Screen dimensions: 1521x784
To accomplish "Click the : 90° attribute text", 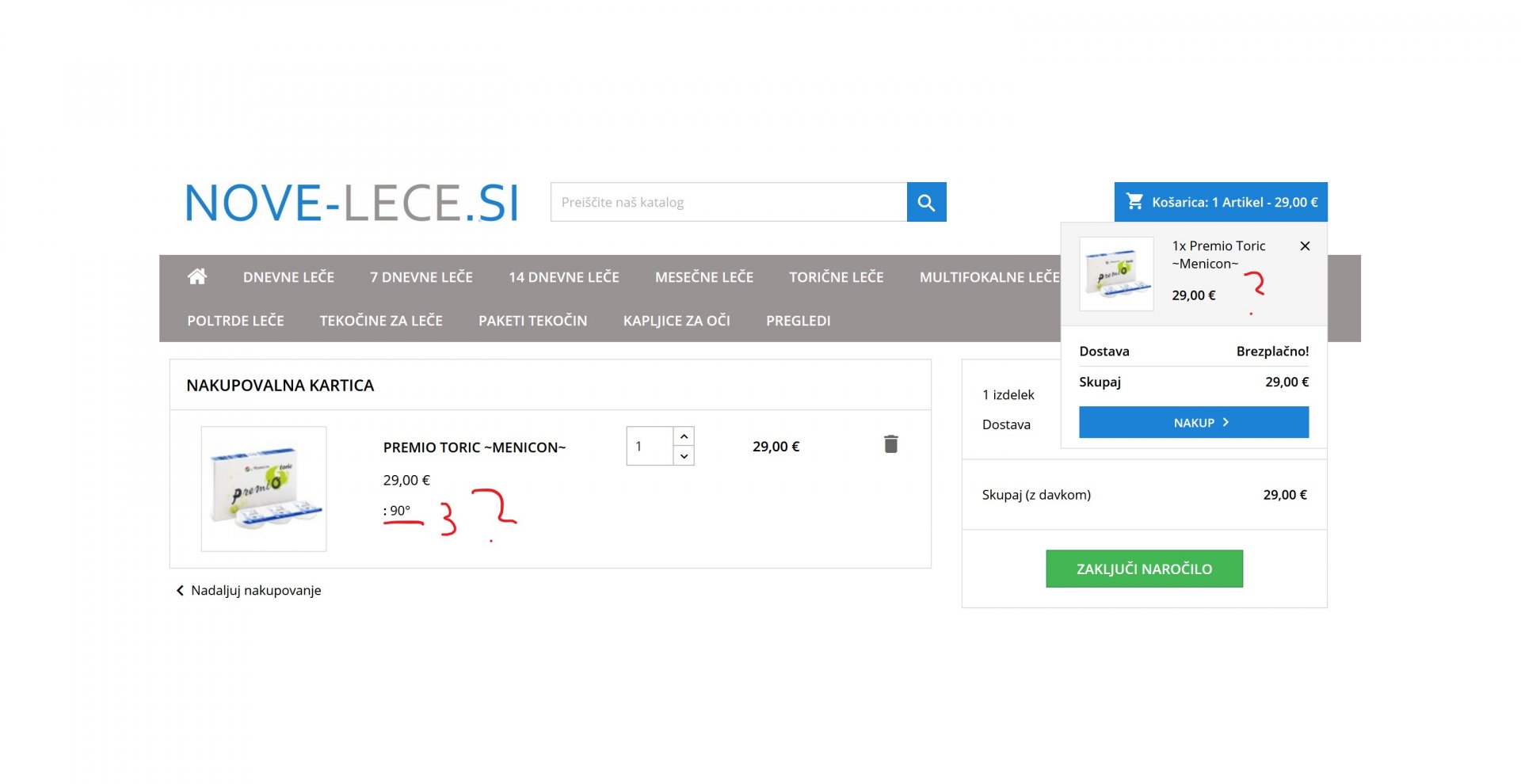I will point(397,511).
